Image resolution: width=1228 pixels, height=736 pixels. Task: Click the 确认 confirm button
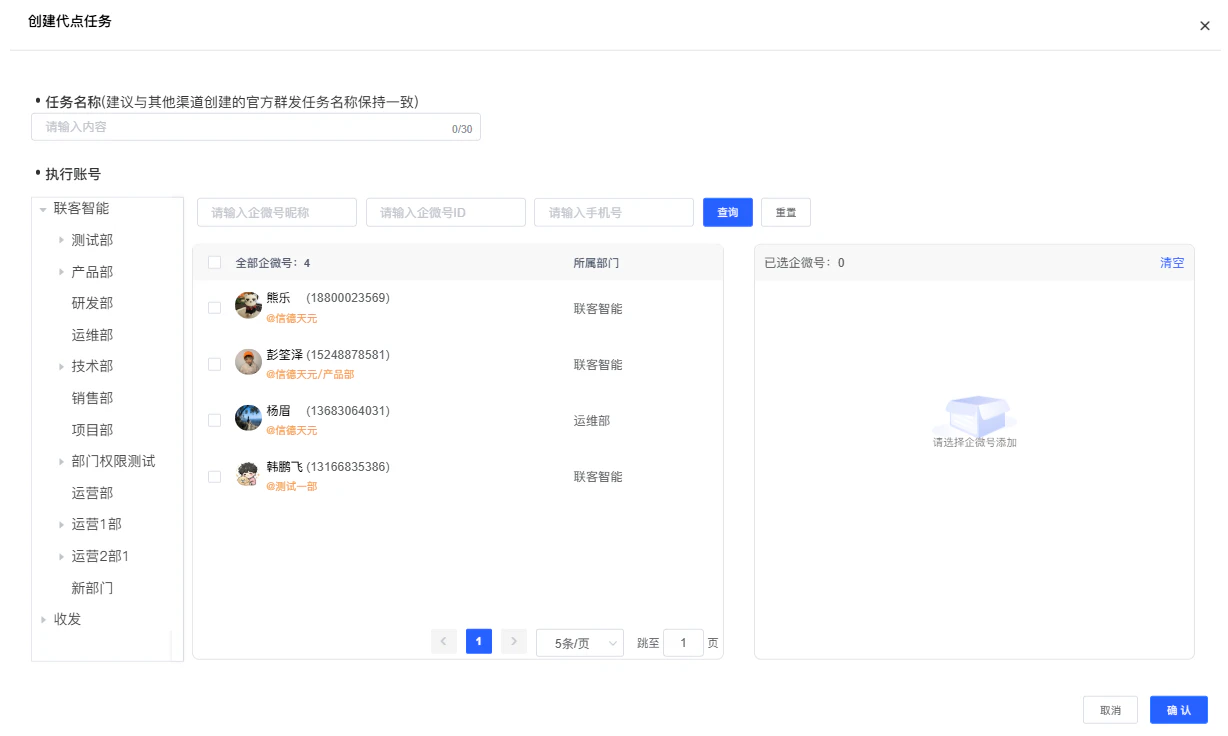click(1179, 710)
